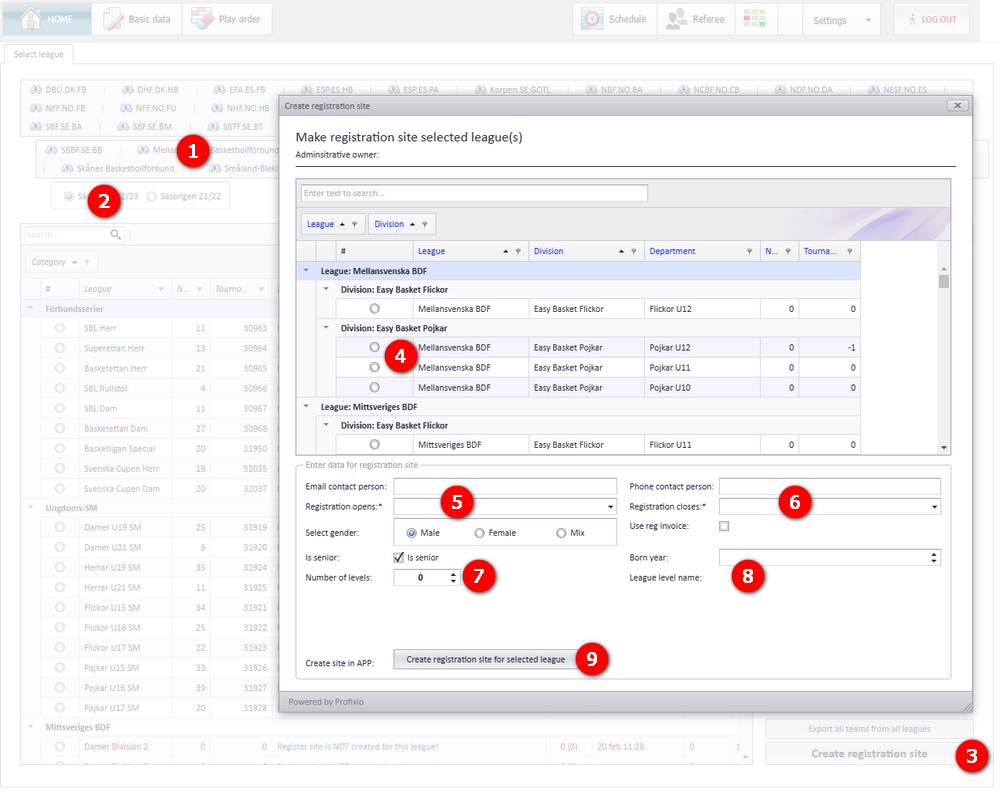Click filter icon on the Department column

(749, 252)
